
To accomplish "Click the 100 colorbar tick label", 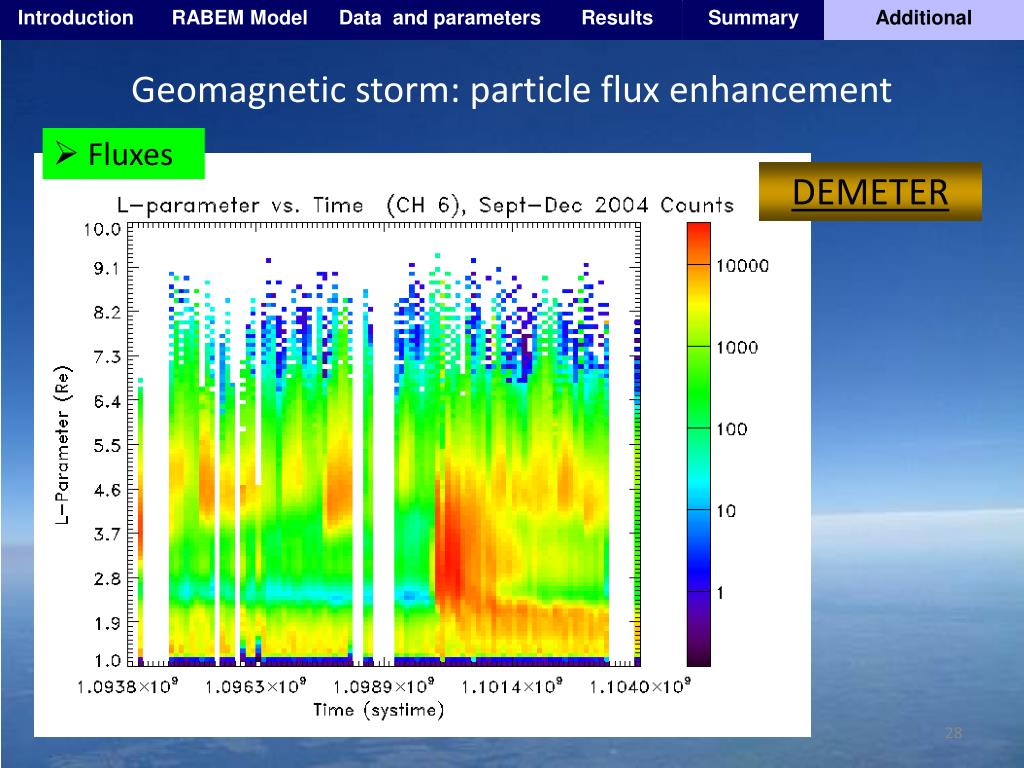I will click(731, 429).
